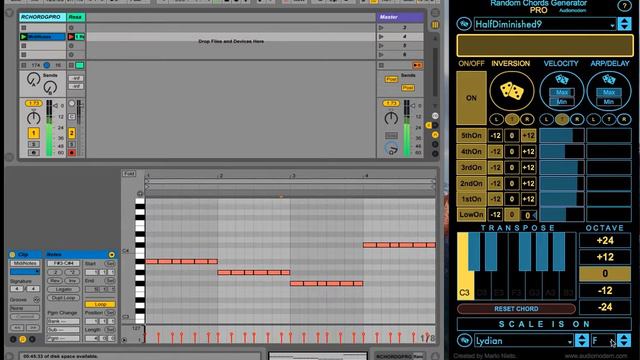
Task: Toggle the 4thOn voice
Action: click(471, 151)
